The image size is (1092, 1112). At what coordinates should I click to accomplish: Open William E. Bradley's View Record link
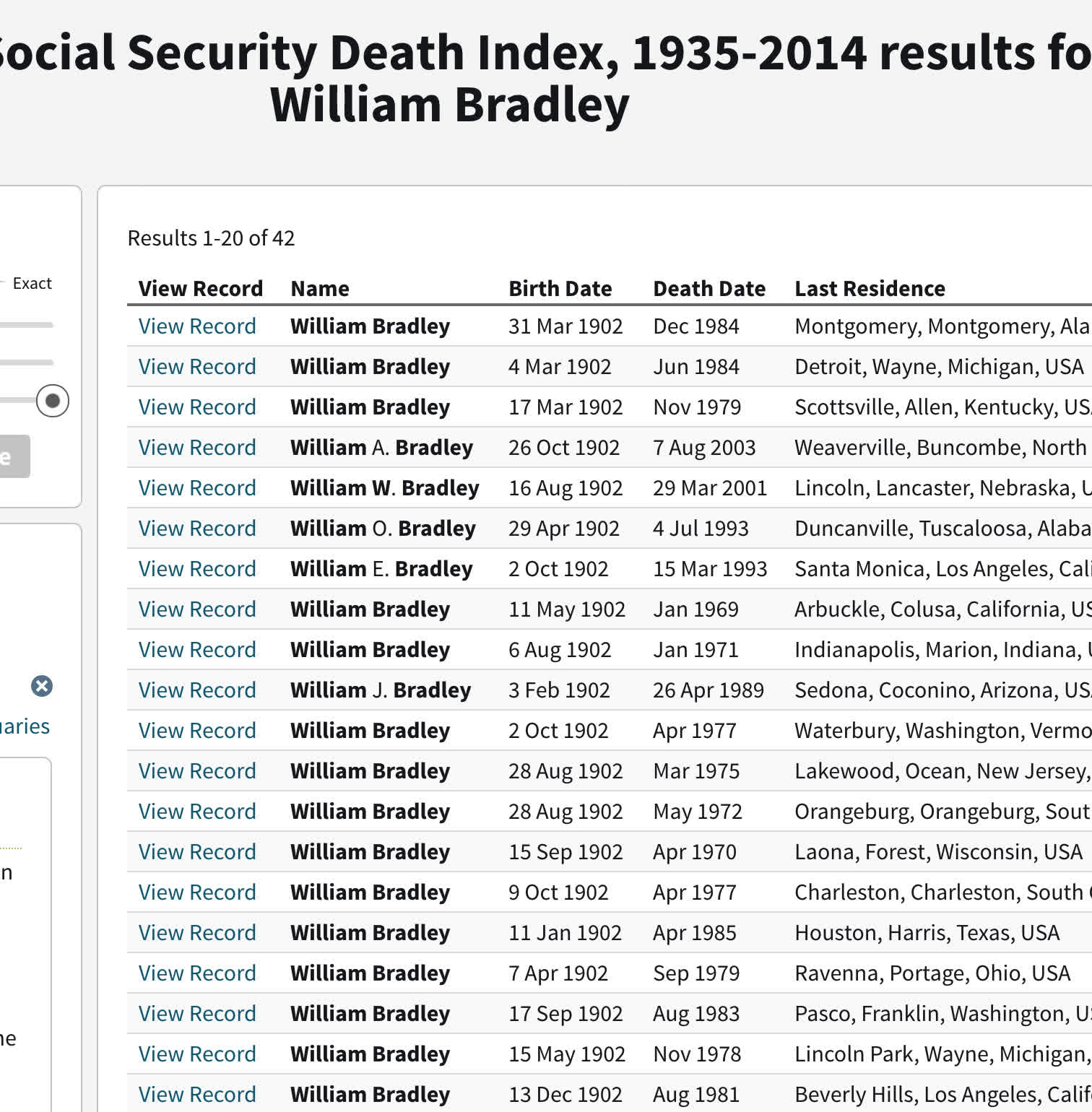197,569
